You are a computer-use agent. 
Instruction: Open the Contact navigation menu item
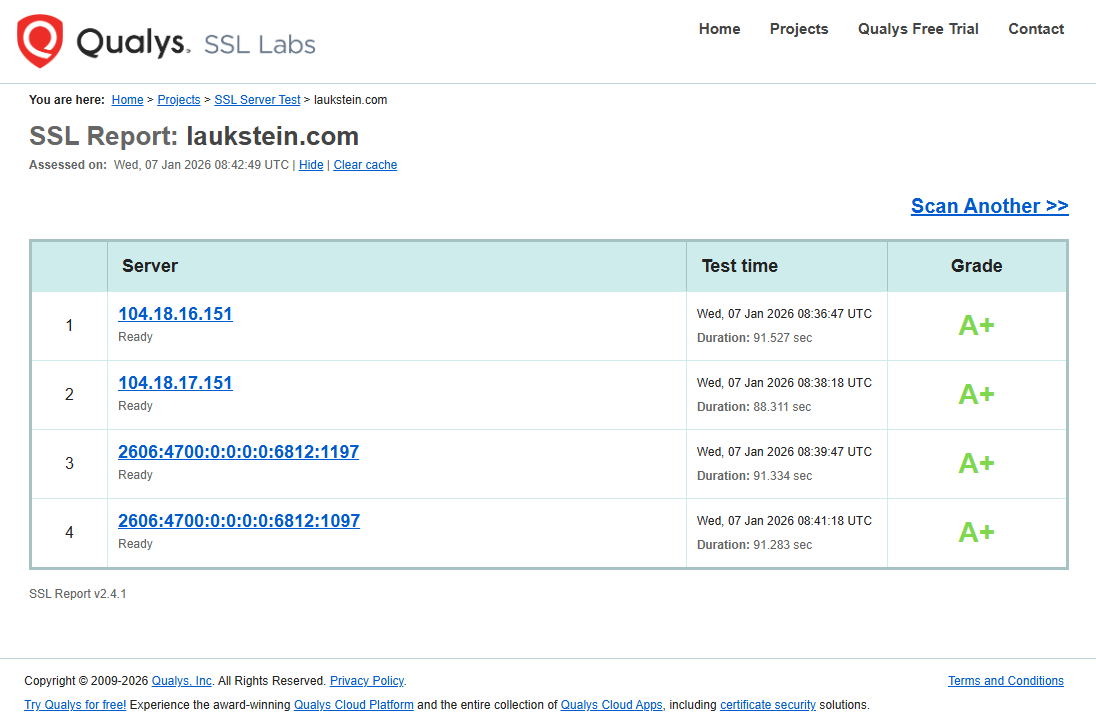tap(1036, 29)
